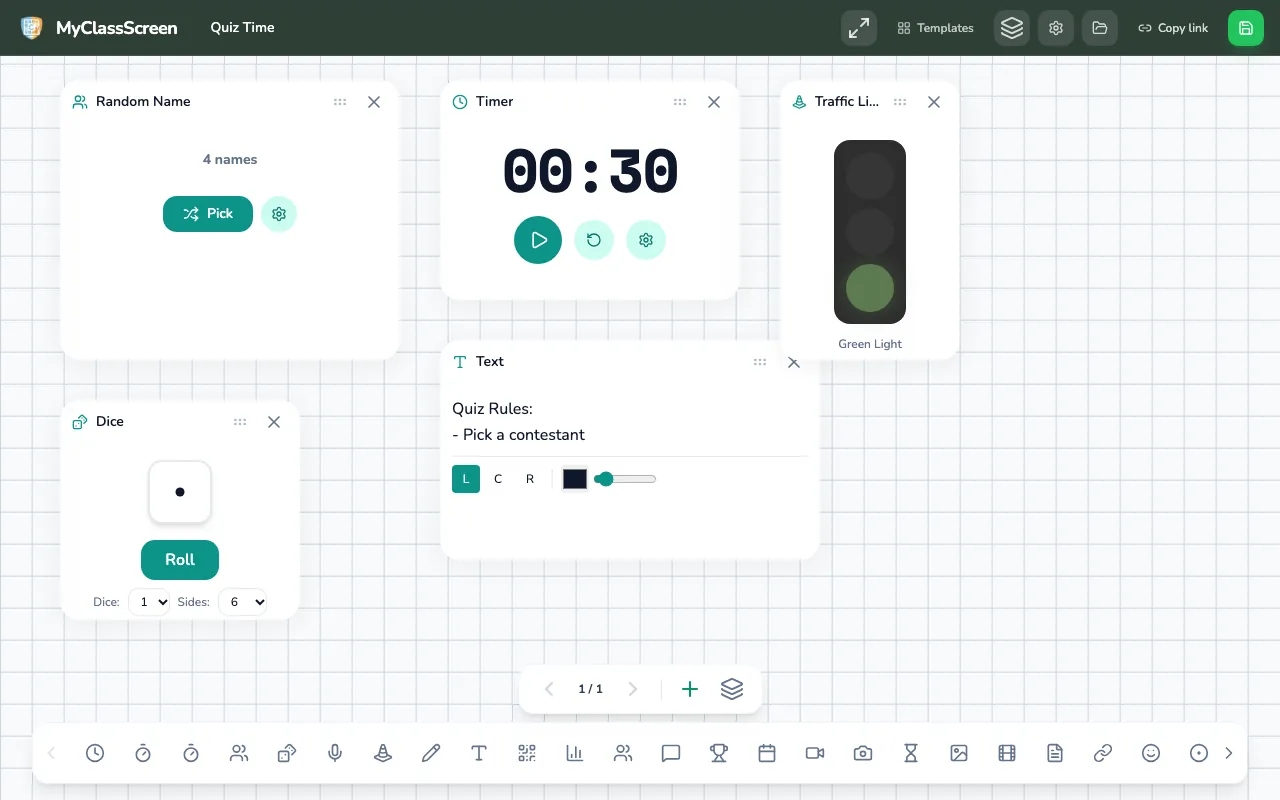Select center text alignment C

click(x=498, y=479)
